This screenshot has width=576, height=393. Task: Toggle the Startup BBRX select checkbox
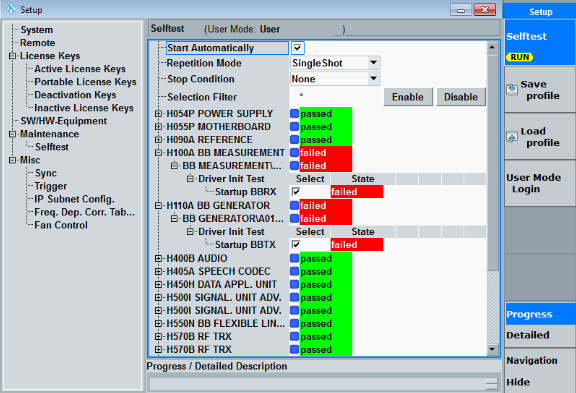[x=296, y=191]
